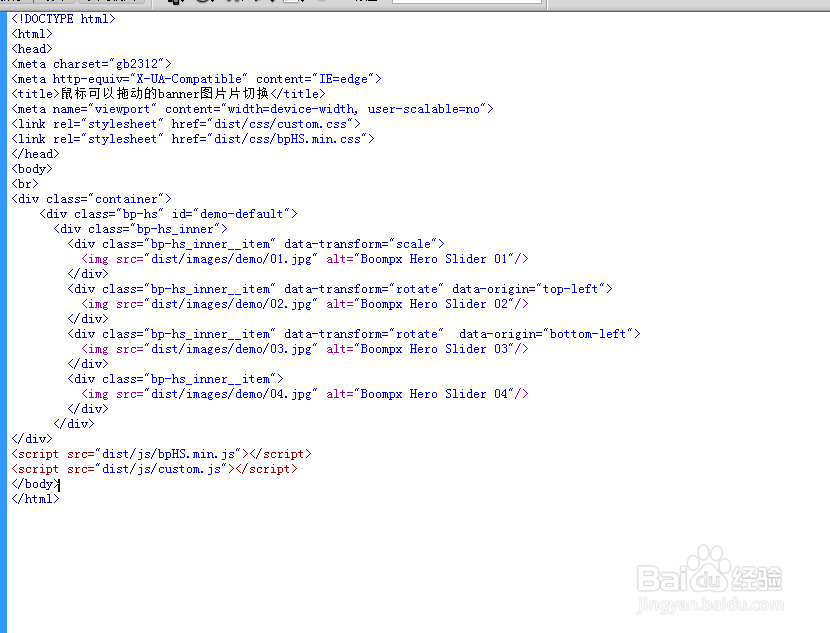Viewport: 830px width, 633px height.
Task: Click the "user-scalable=no" attribute text
Action: tap(424, 109)
